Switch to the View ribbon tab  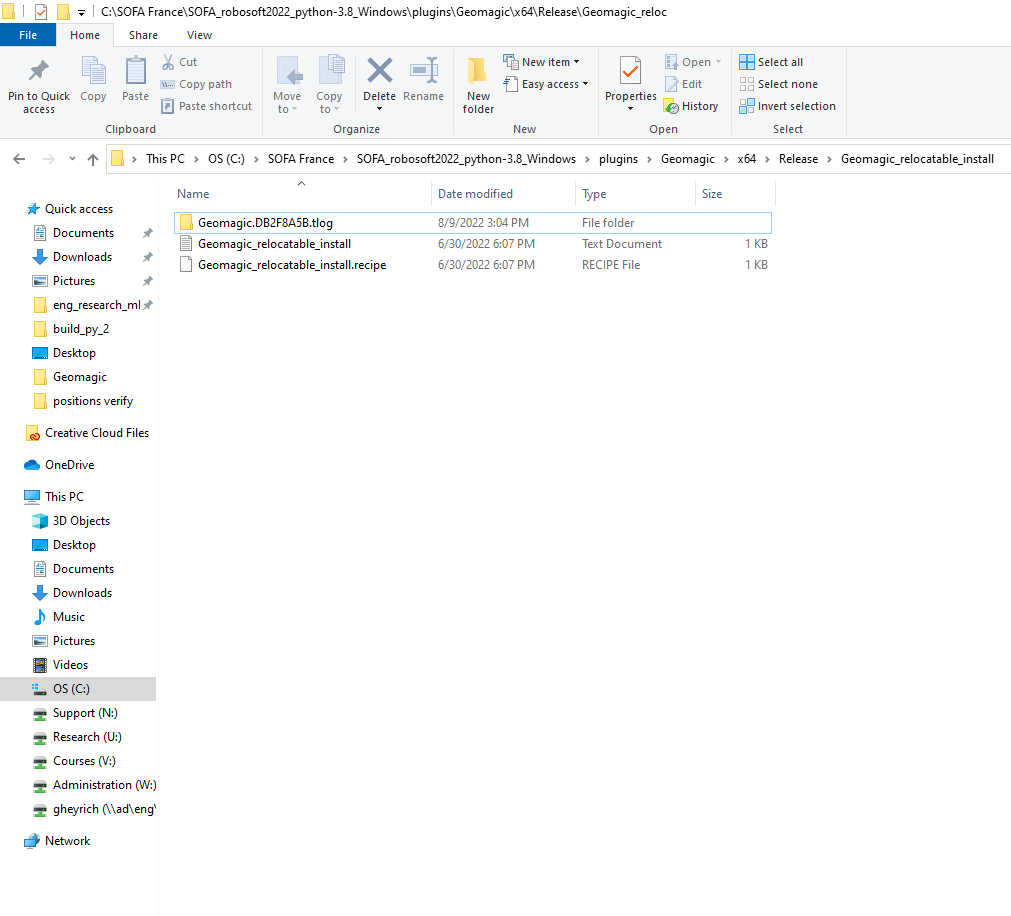[199, 35]
